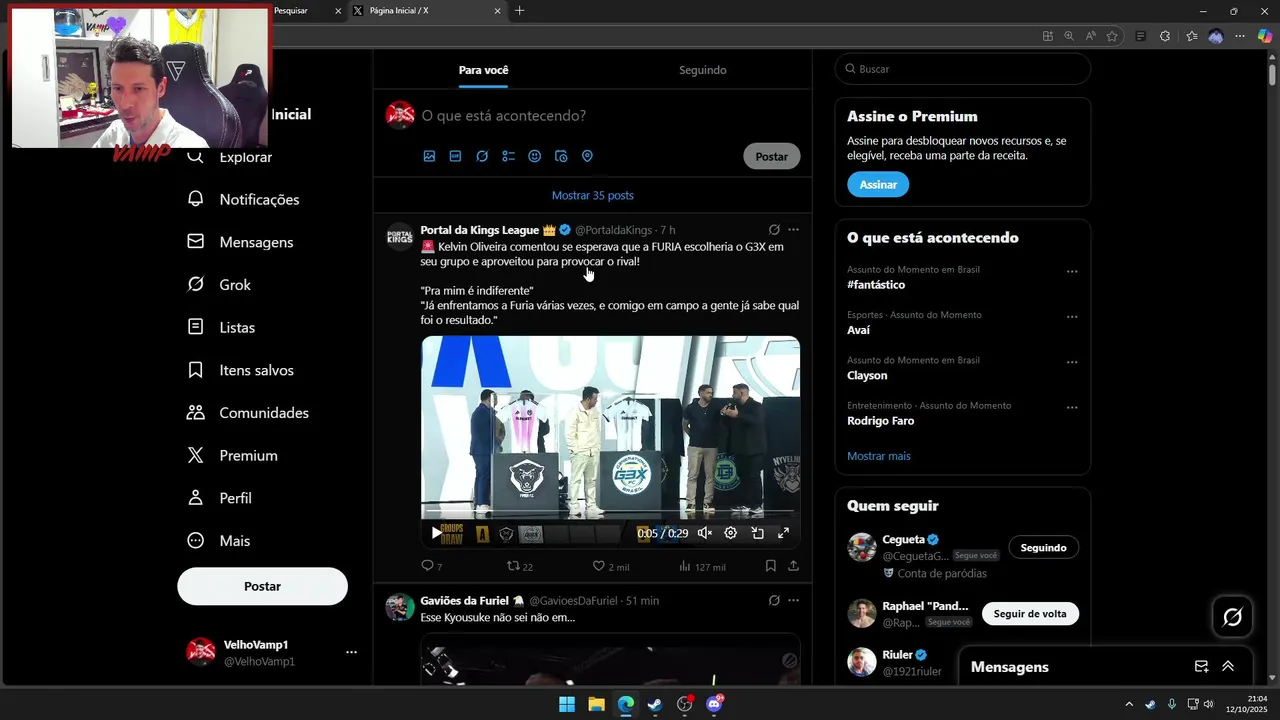Open Mais menu in sidebar

(219, 541)
